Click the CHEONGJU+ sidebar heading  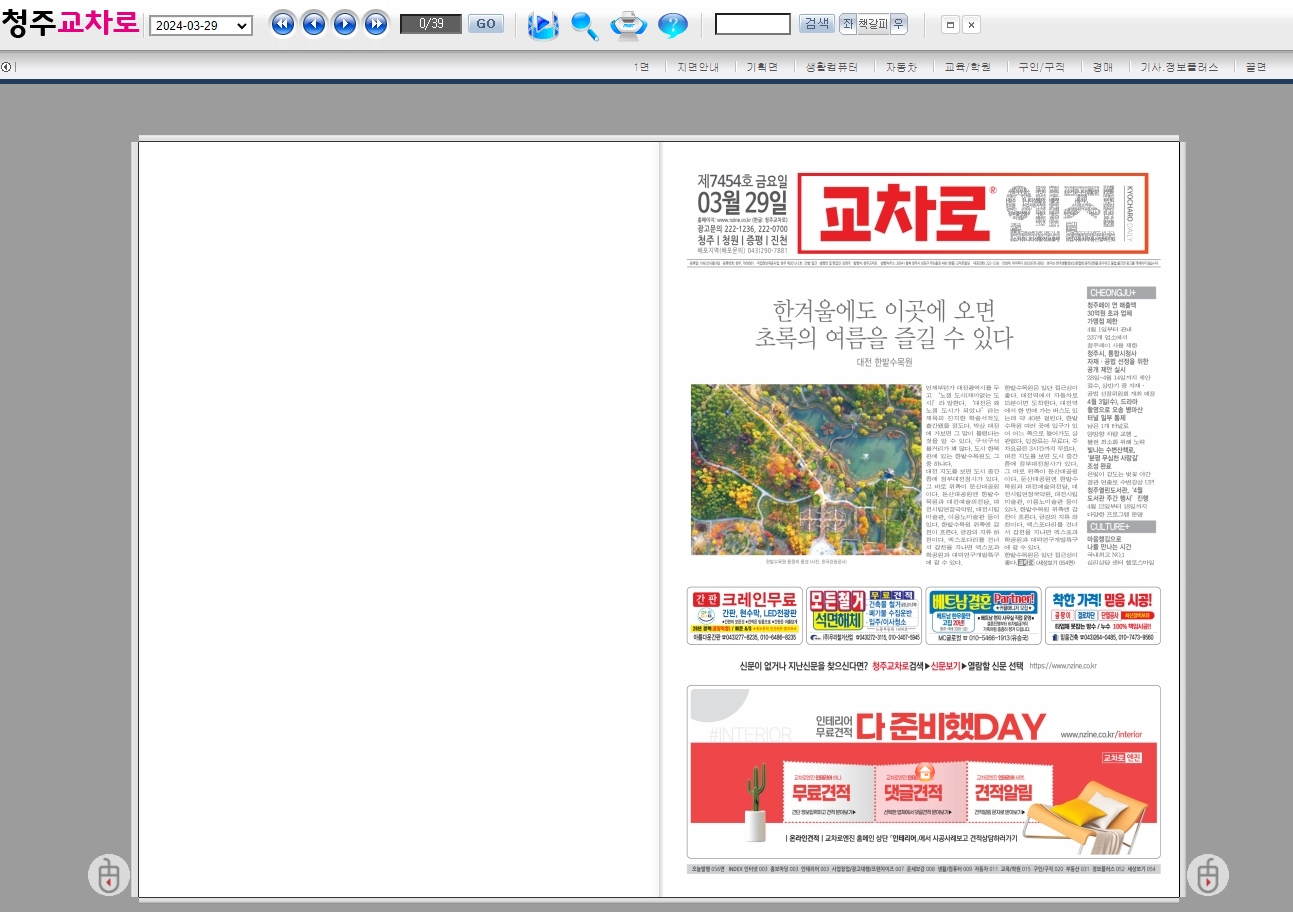tap(1121, 293)
